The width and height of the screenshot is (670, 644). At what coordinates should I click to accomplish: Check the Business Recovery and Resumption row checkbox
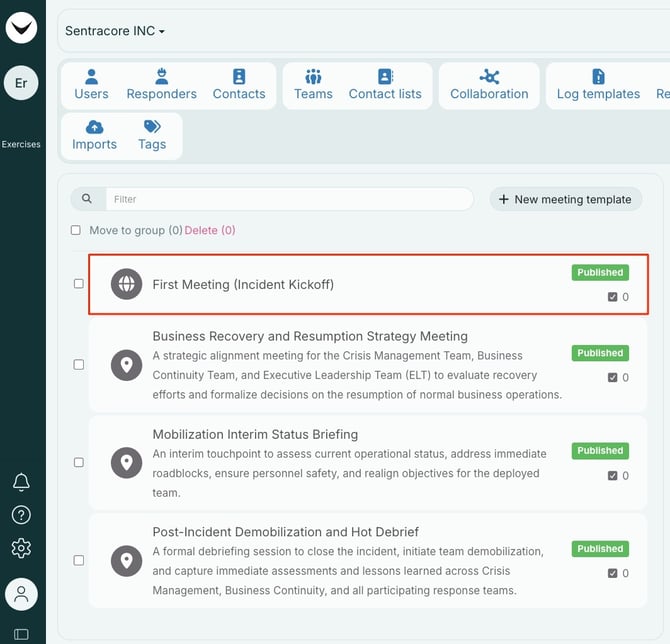click(79, 365)
